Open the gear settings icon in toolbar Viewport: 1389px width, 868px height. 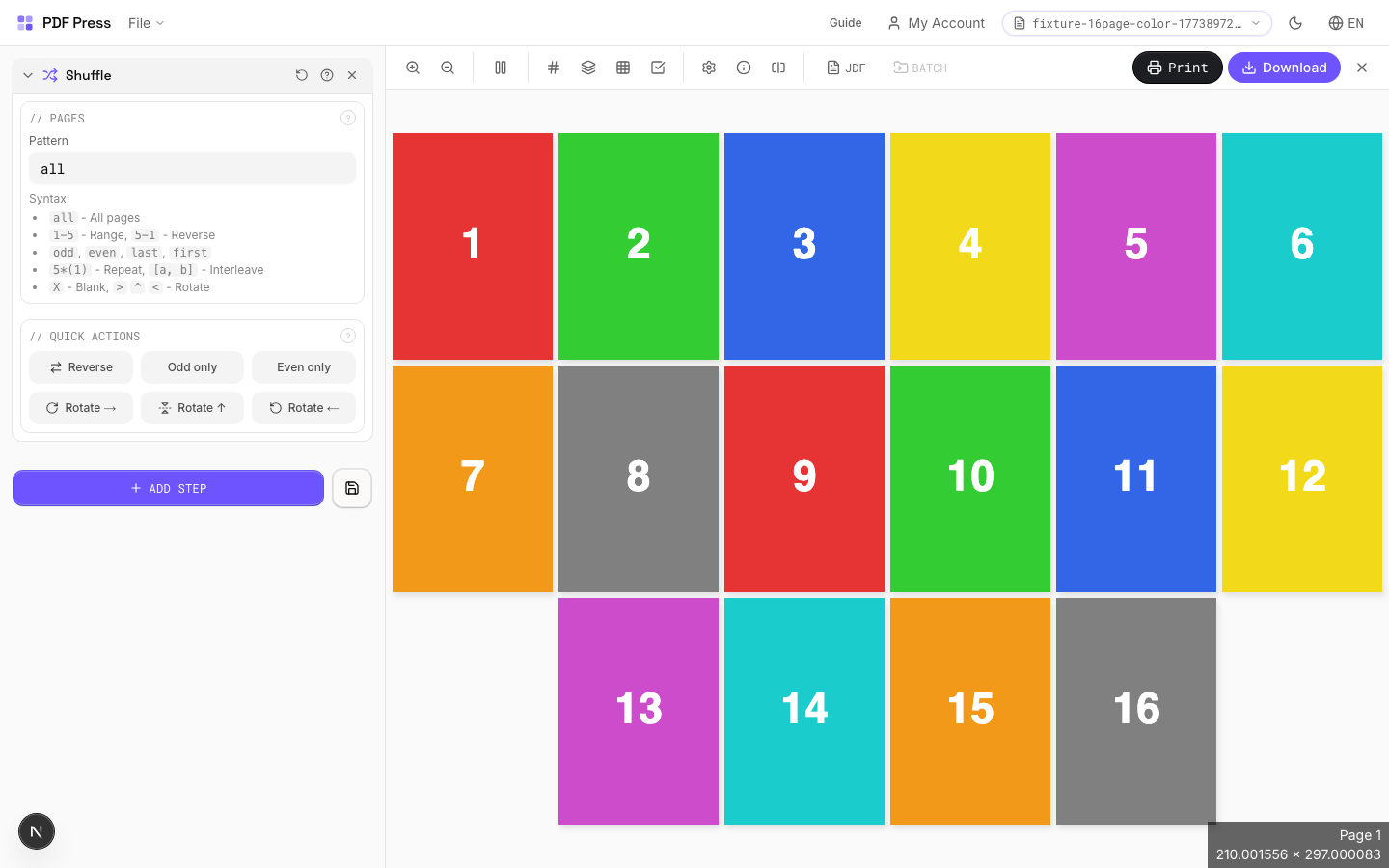click(x=709, y=68)
